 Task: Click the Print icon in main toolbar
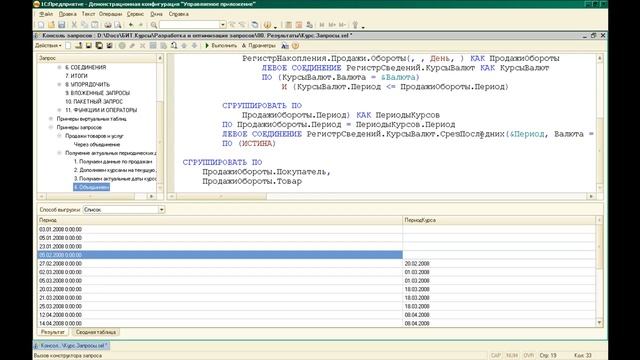coord(108,25)
